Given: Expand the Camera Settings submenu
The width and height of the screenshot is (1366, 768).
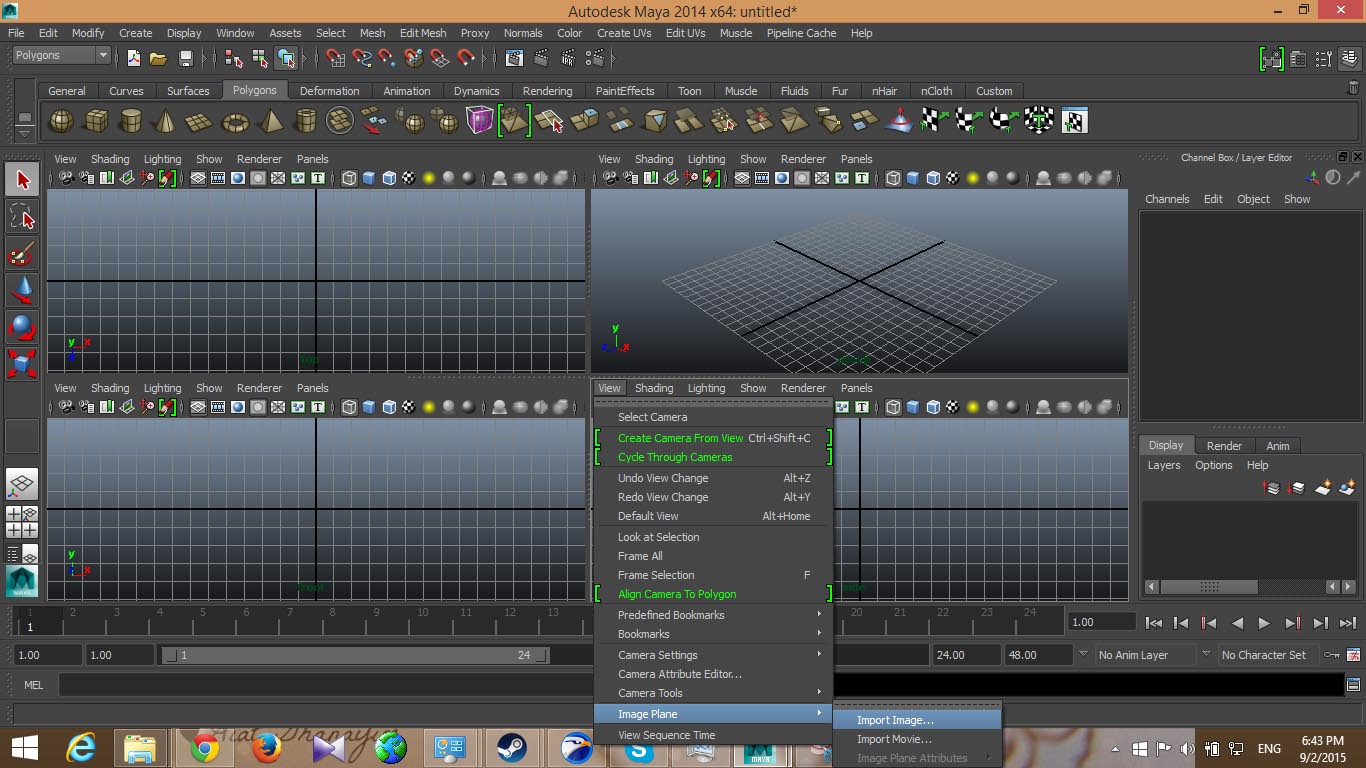Looking at the screenshot, I should pos(713,655).
